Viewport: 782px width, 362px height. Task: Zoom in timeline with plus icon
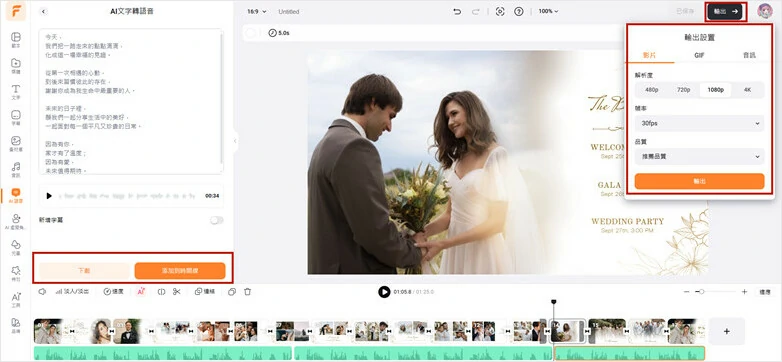coord(744,292)
